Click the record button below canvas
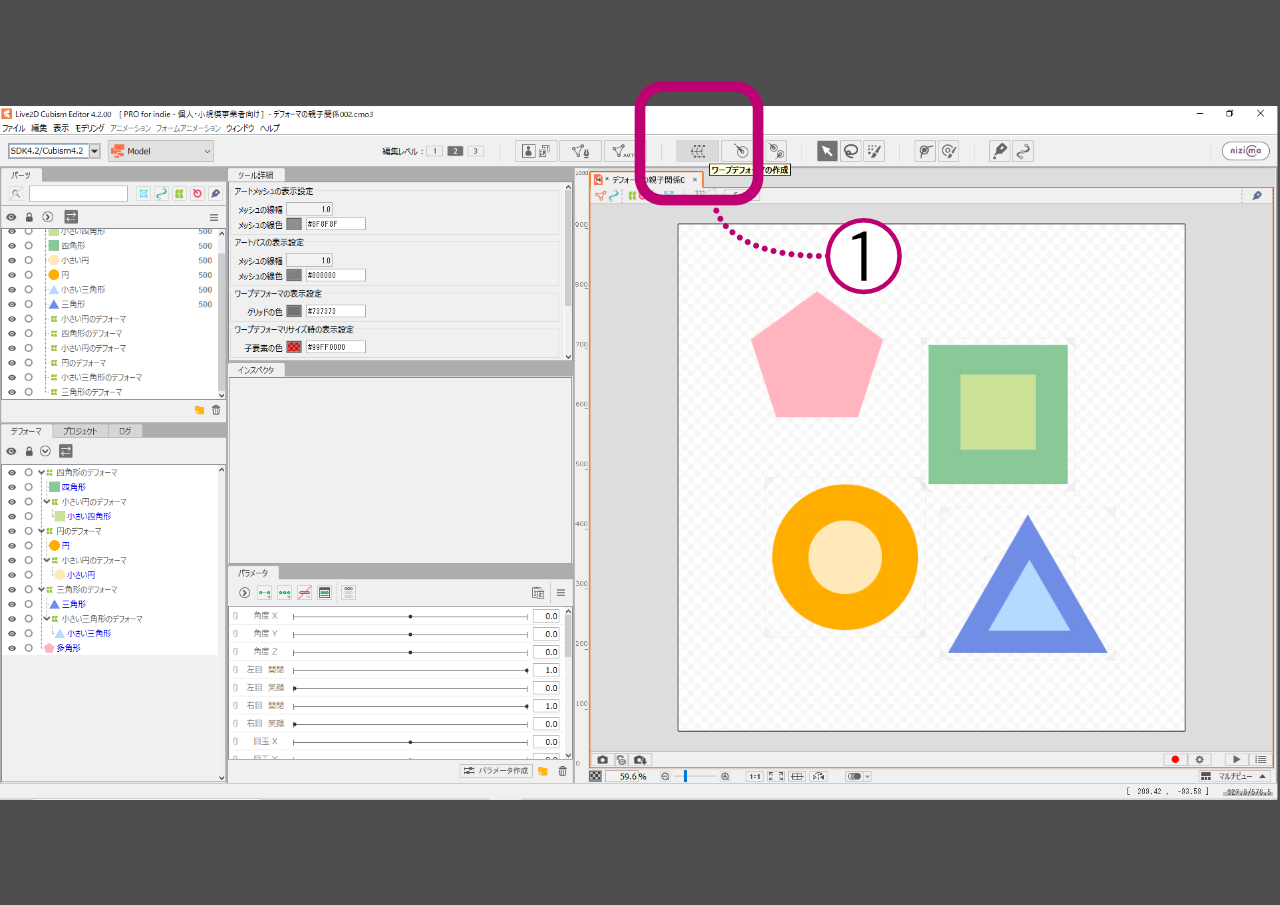The height and width of the screenshot is (905, 1280). tap(1175, 760)
